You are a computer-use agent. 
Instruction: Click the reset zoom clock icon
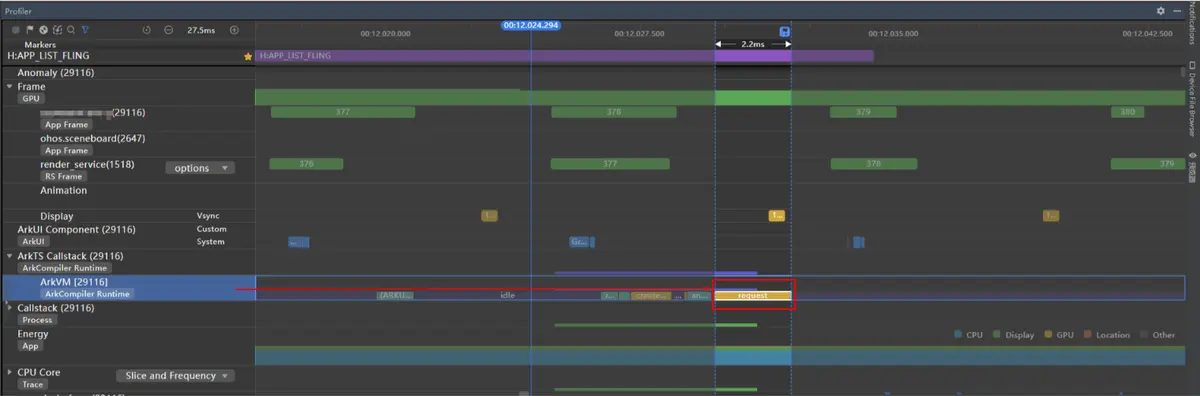147,30
